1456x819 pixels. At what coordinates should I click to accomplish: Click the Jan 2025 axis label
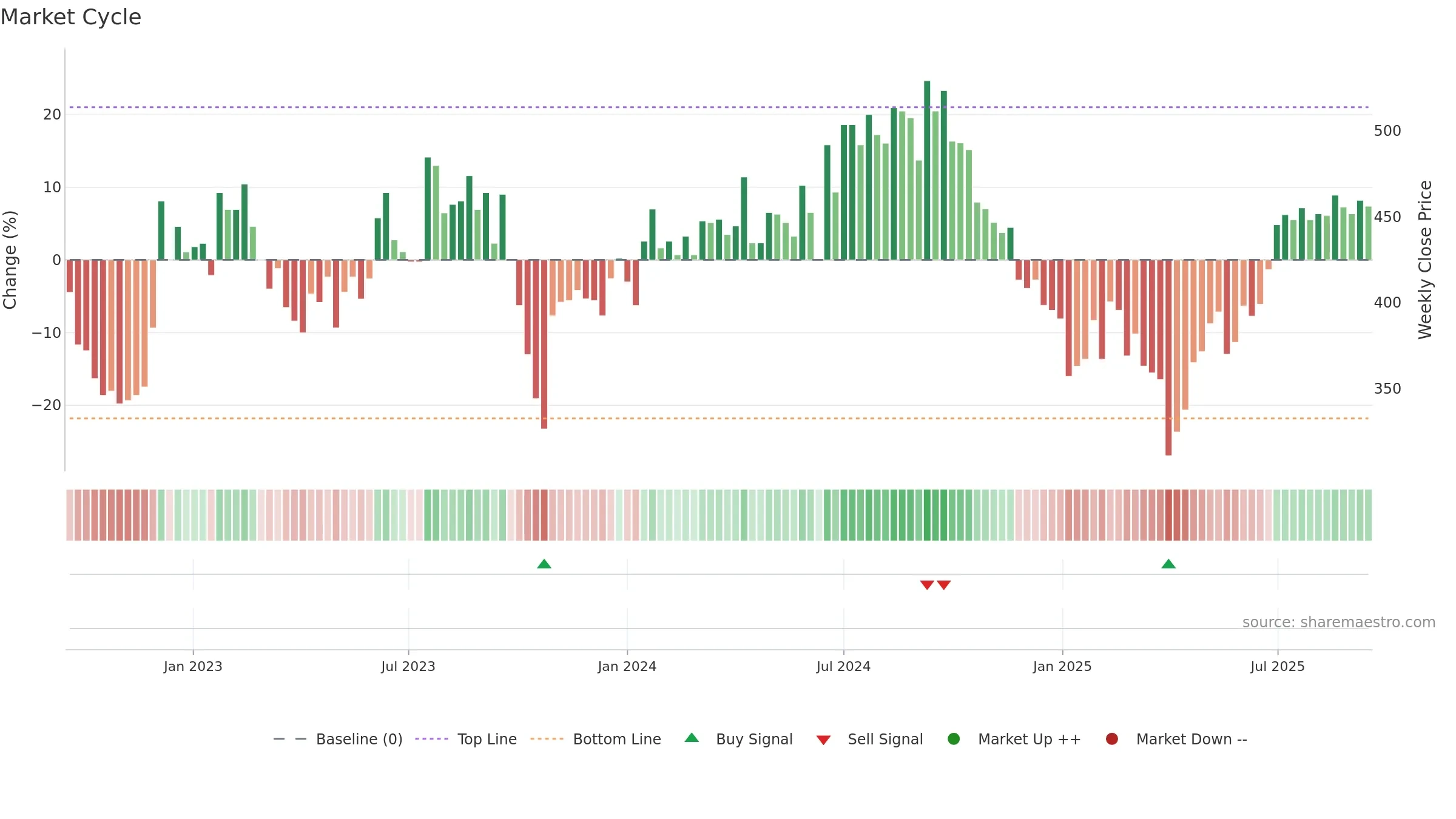click(1062, 667)
